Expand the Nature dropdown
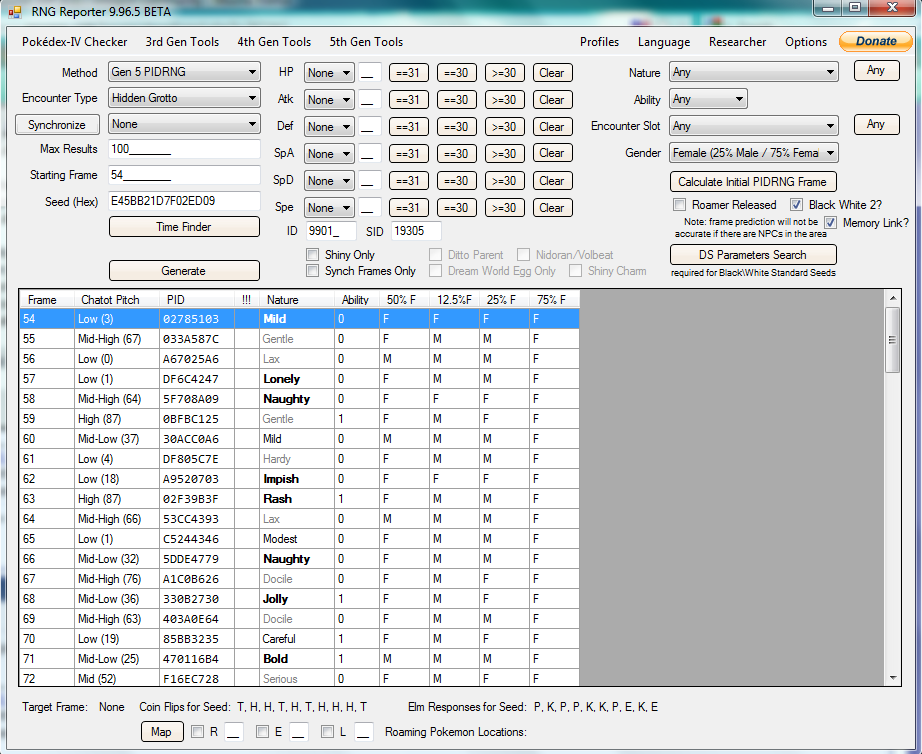Image resolution: width=922 pixels, height=754 pixels. click(x=754, y=72)
